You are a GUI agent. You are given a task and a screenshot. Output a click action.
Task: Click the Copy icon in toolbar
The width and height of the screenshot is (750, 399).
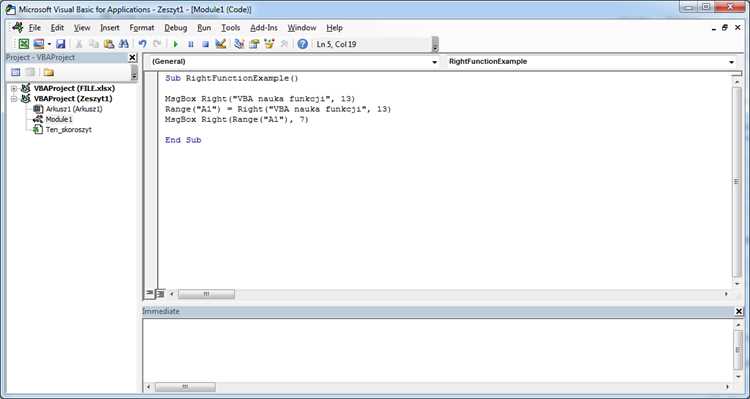(x=94, y=44)
